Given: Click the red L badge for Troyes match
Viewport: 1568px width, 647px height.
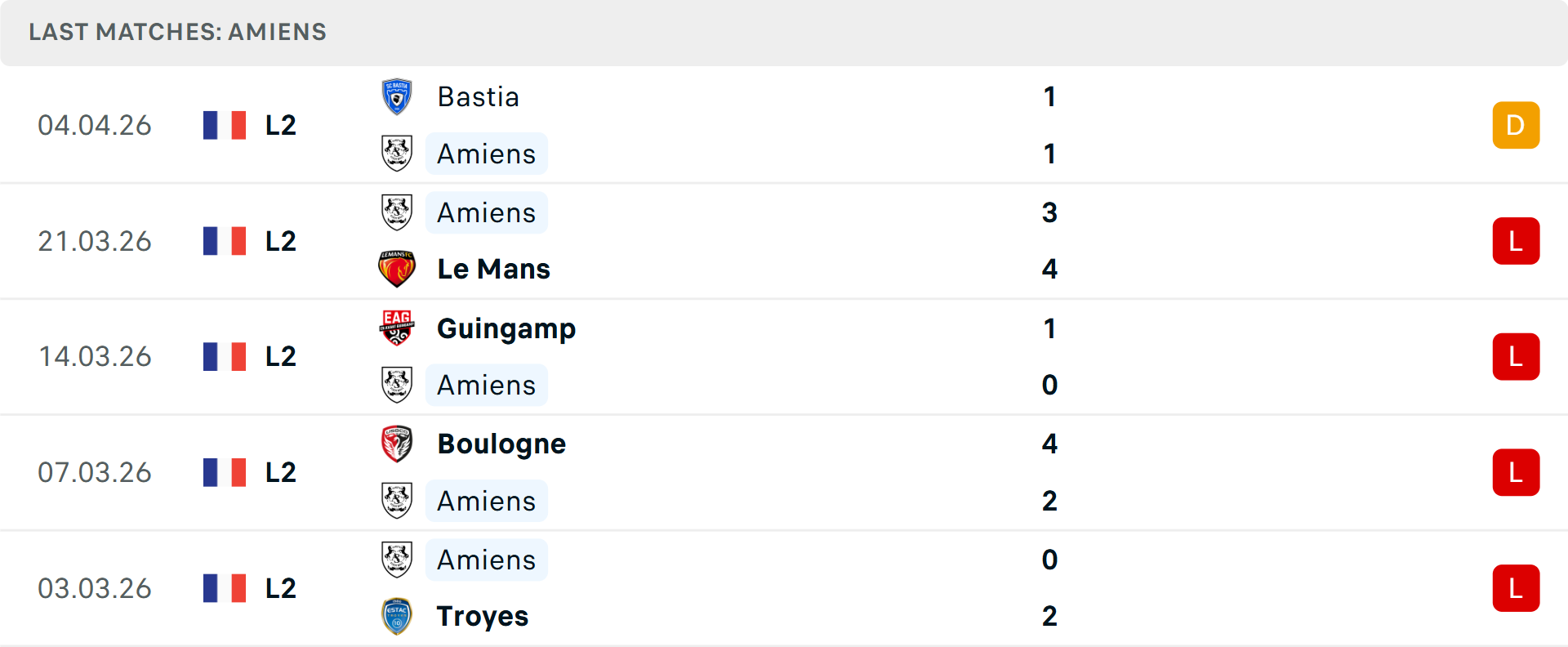Looking at the screenshot, I should 1516,588.
